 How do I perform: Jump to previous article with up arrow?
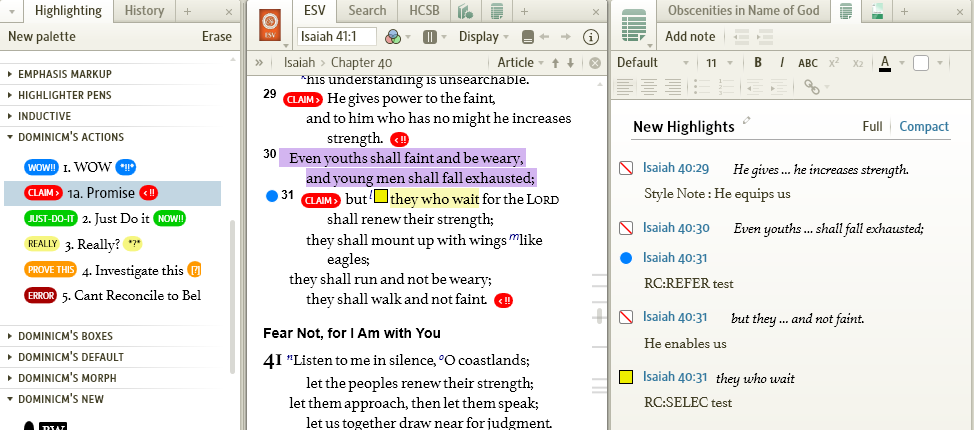(x=555, y=62)
